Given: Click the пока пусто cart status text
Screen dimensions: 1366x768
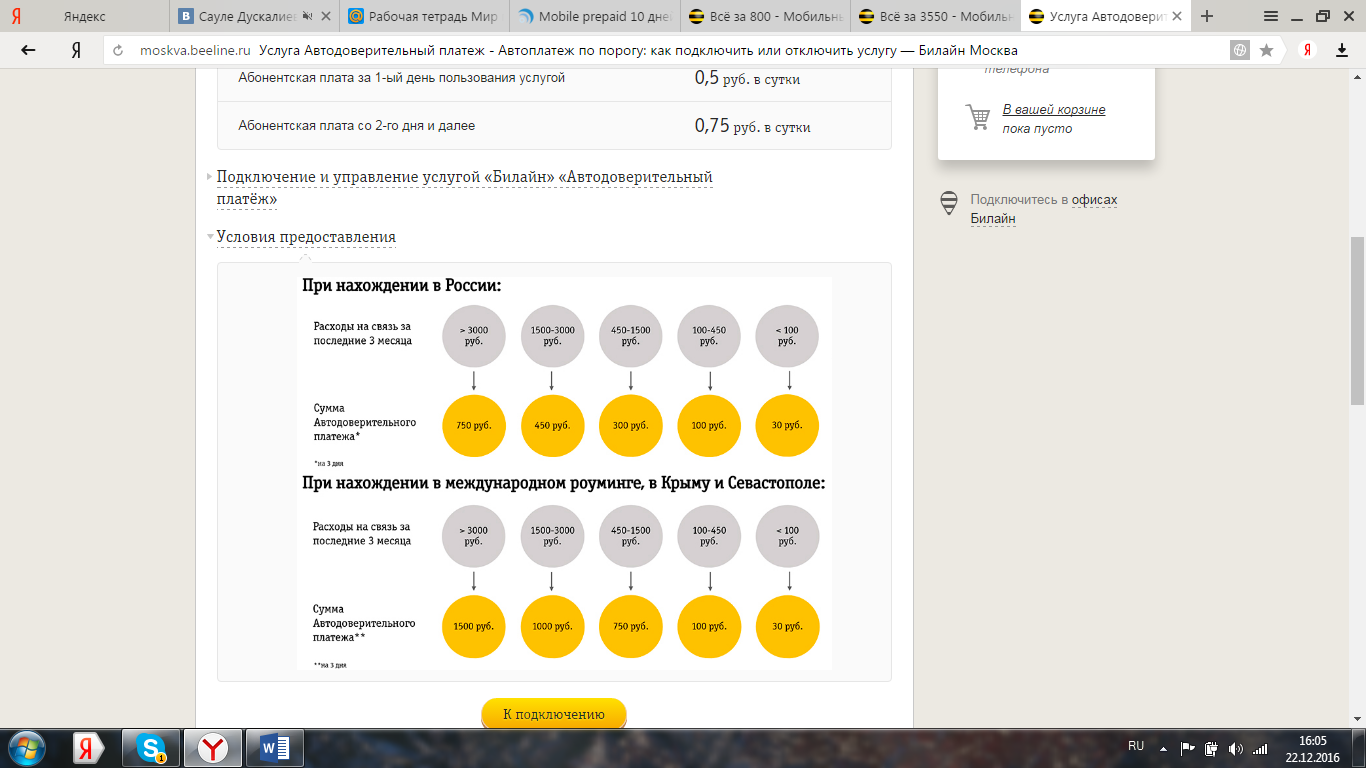Looking at the screenshot, I should coord(1037,129).
